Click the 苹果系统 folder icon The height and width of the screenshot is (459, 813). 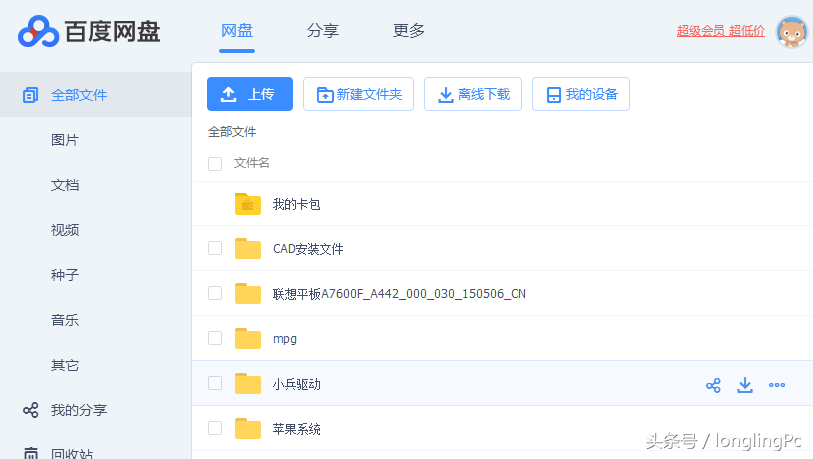(x=248, y=428)
